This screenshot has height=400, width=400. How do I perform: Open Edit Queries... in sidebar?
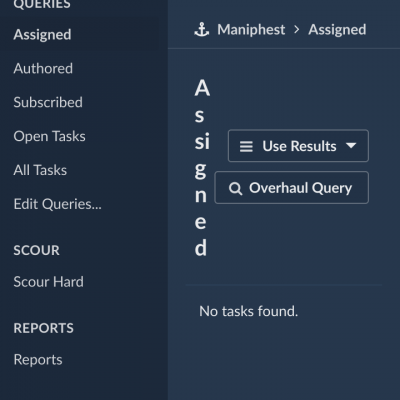[57, 204]
